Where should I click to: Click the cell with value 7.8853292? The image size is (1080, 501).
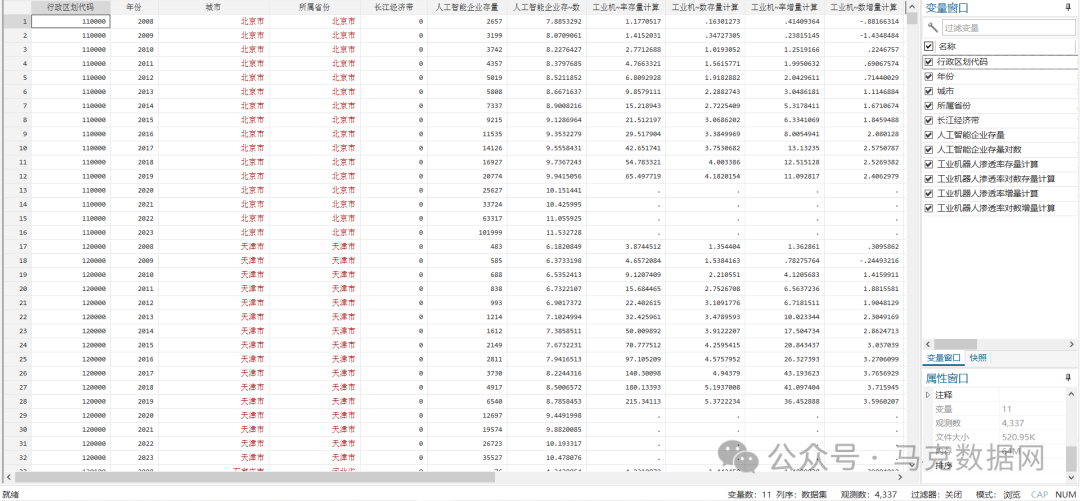[547, 21]
